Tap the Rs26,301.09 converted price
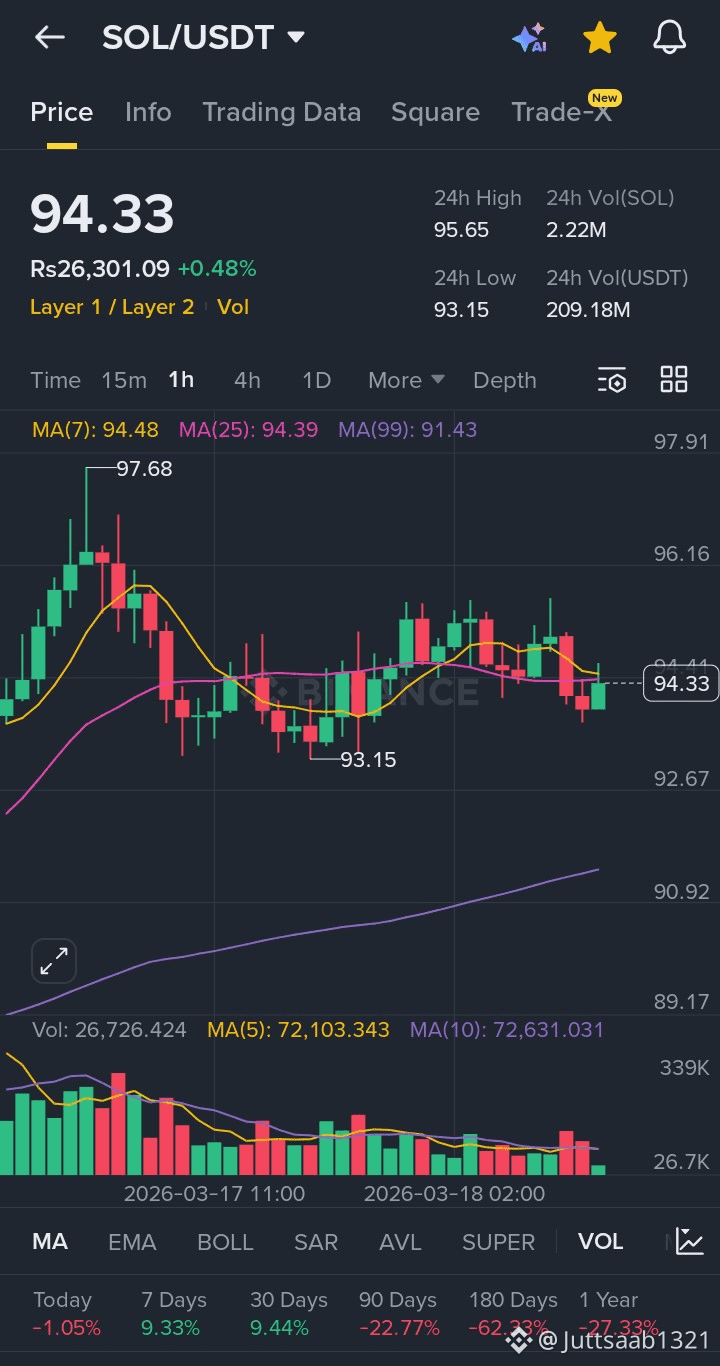Image resolution: width=720 pixels, height=1366 pixels. (x=100, y=268)
